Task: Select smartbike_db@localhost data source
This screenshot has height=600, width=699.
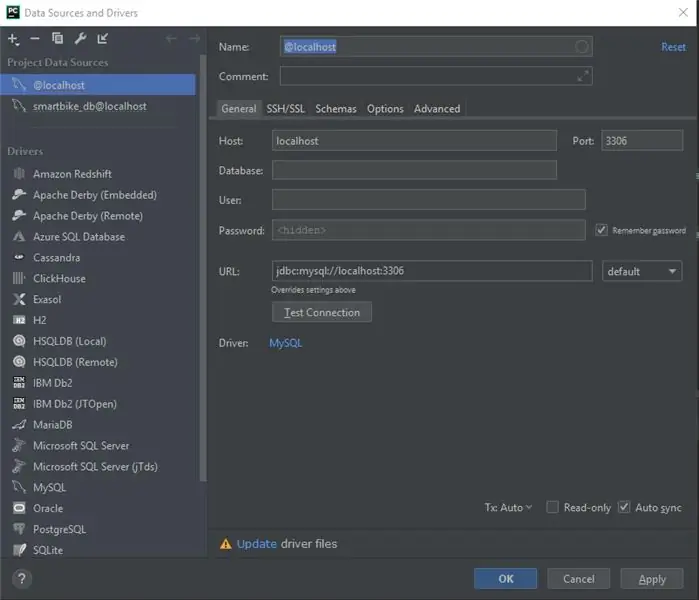Action: (98, 106)
